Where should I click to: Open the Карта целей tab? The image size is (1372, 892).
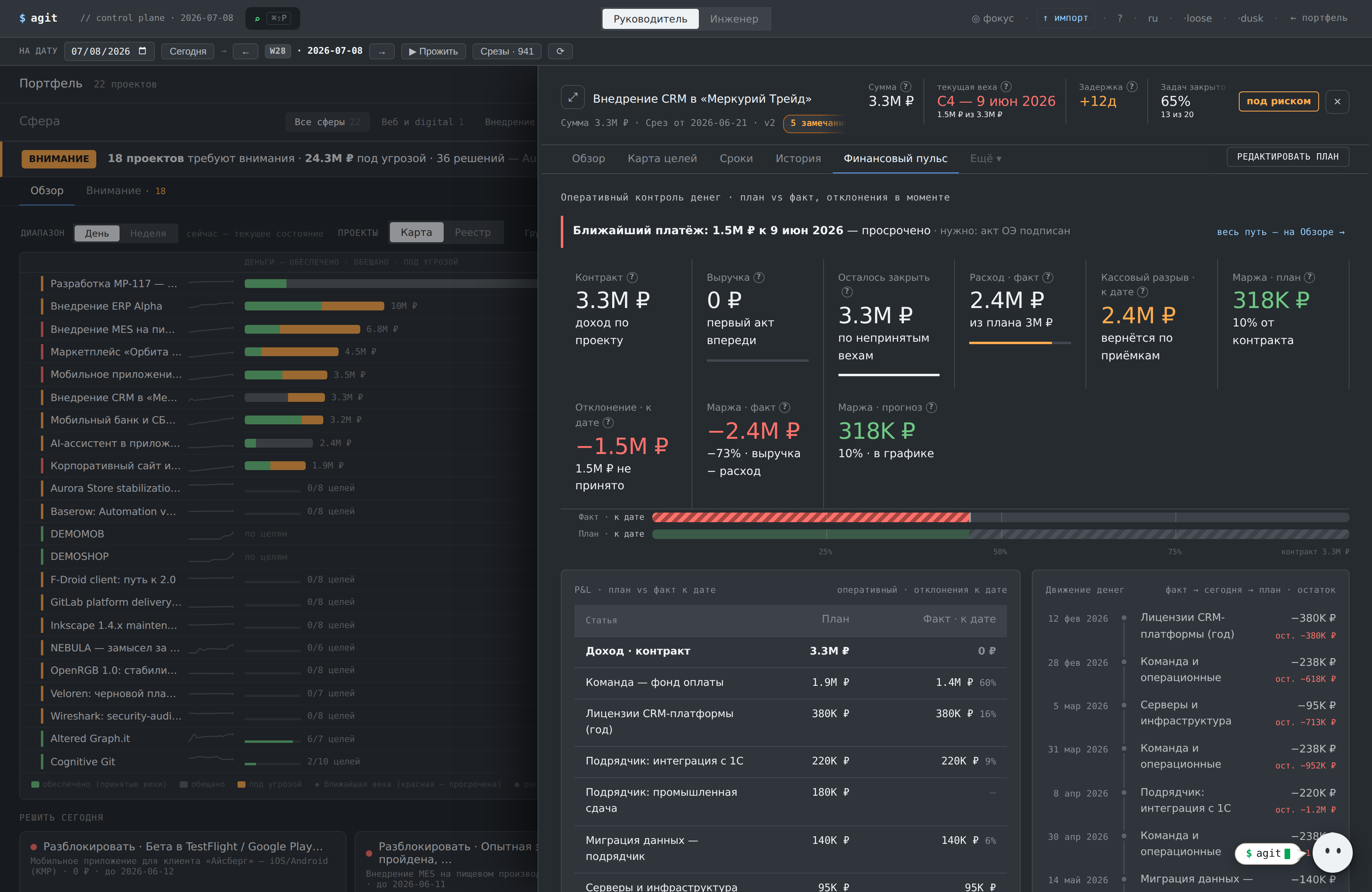(662, 158)
